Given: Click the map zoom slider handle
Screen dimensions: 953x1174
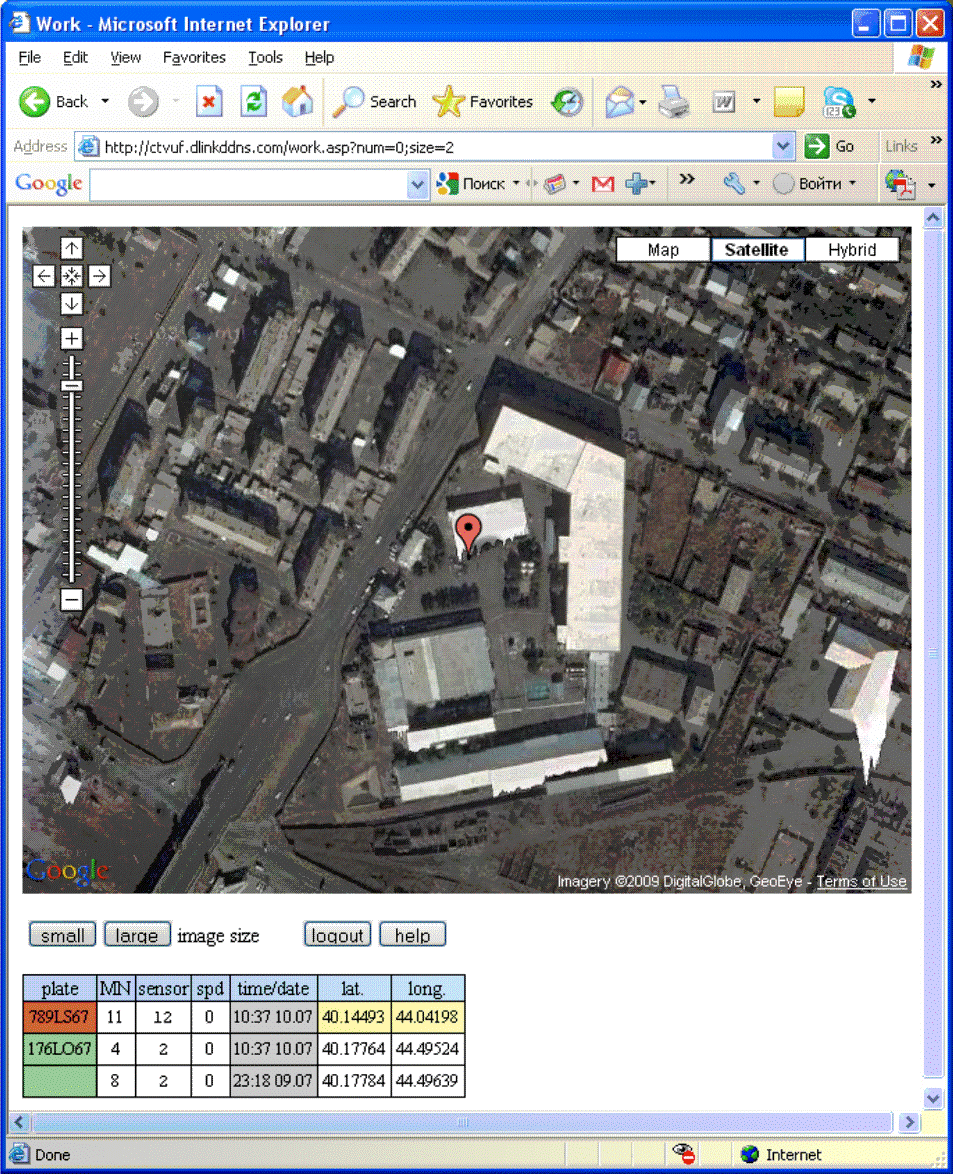Looking at the screenshot, I should [x=71, y=386].
